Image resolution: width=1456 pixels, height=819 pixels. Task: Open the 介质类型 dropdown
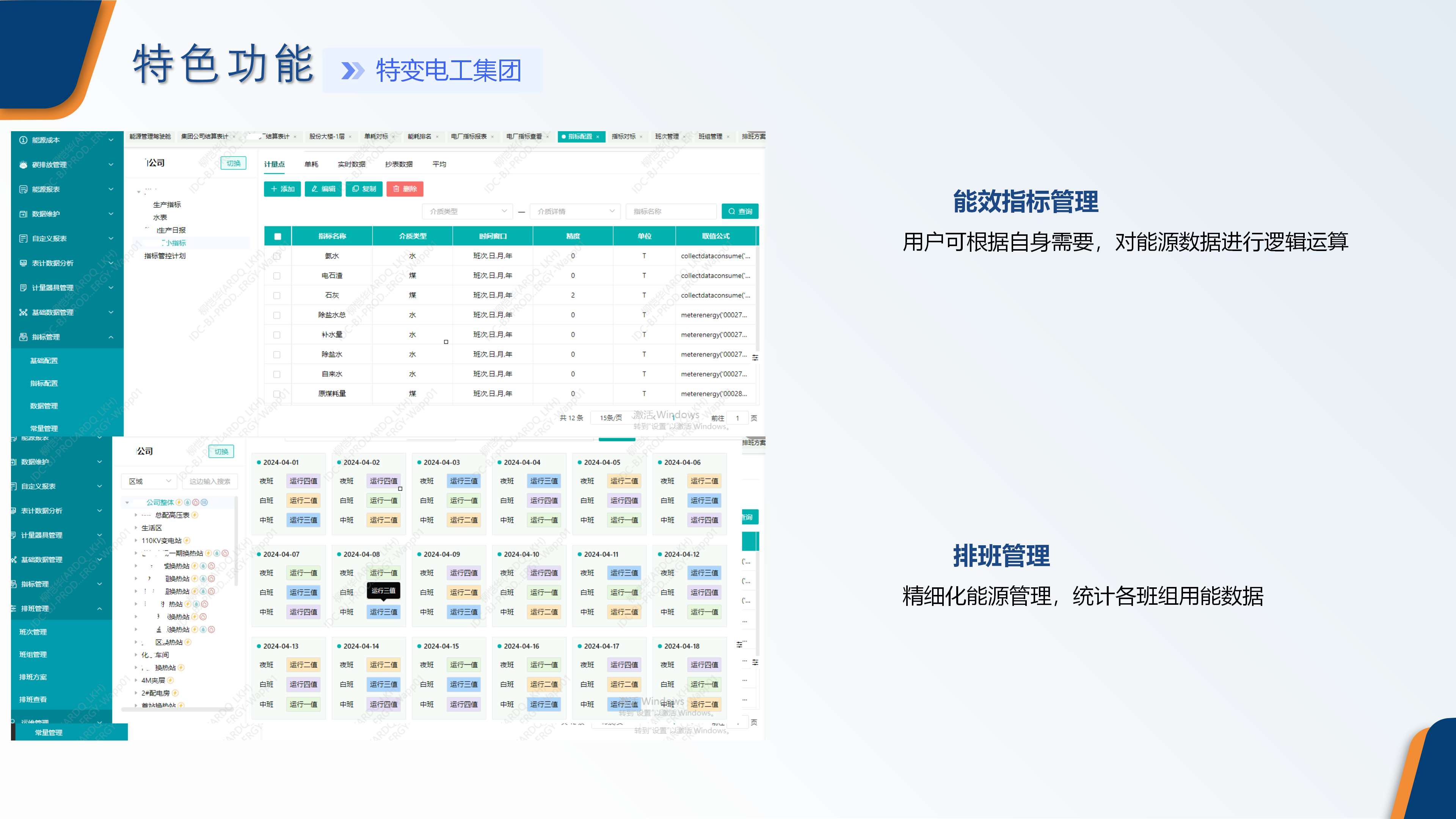point(467,212)
